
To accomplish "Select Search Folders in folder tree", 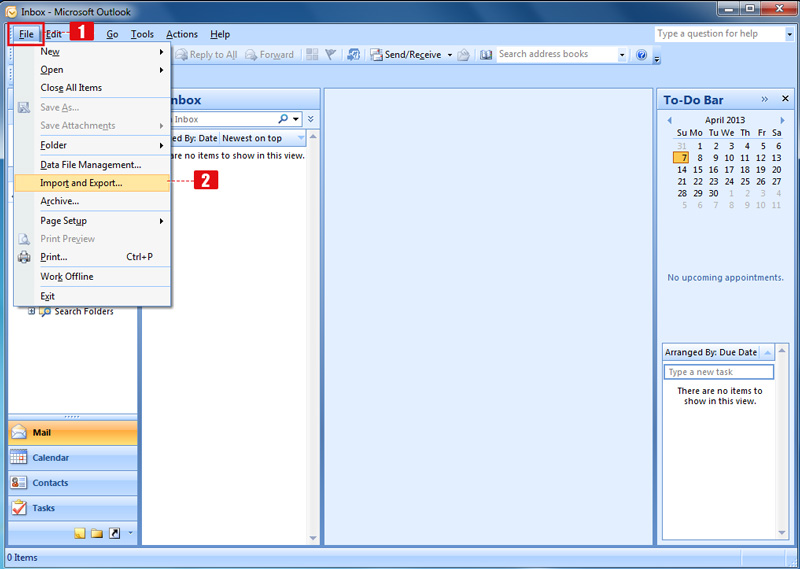I will (x=84, y=311).
